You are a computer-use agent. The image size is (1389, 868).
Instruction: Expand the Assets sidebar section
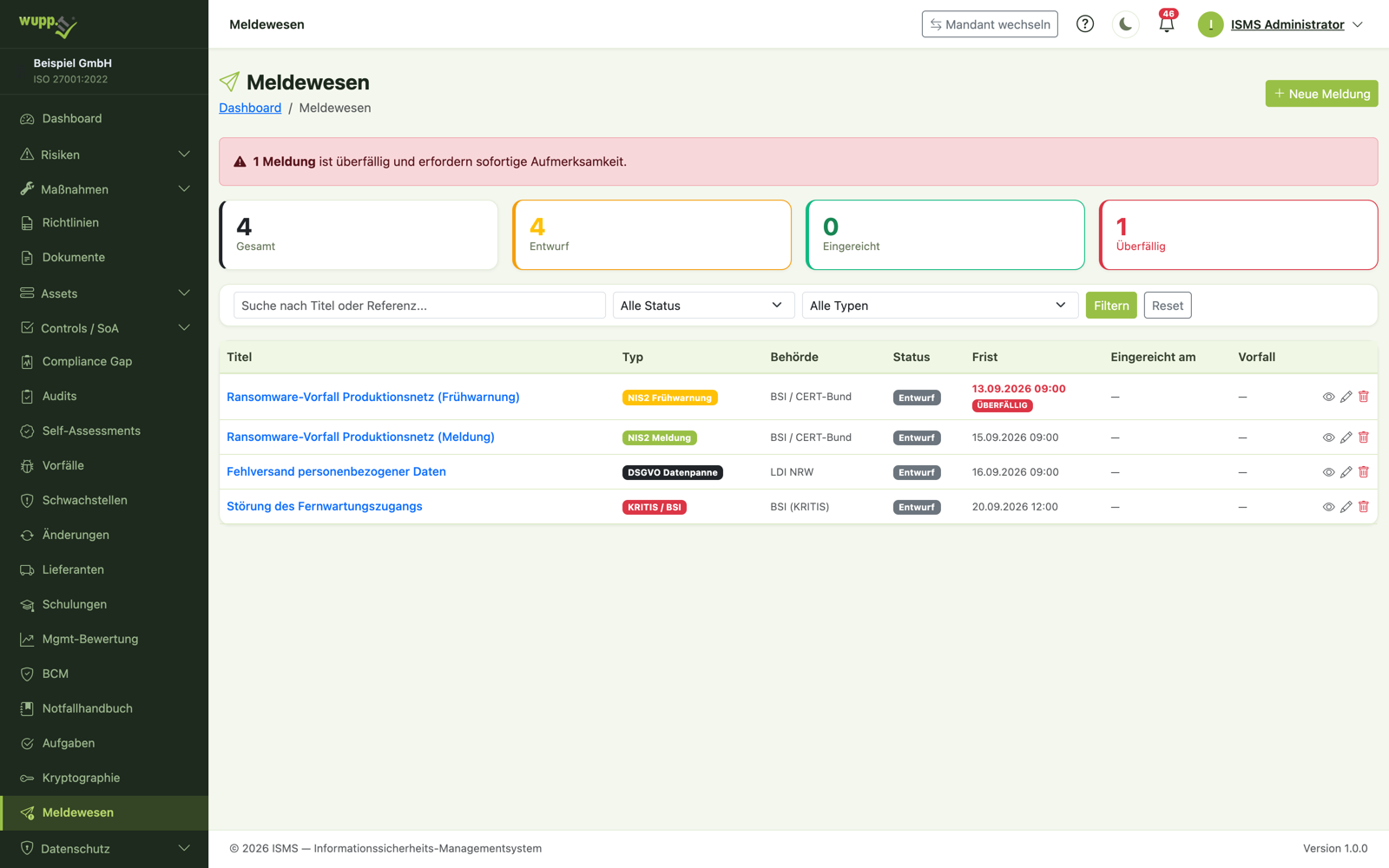point(104,293)
